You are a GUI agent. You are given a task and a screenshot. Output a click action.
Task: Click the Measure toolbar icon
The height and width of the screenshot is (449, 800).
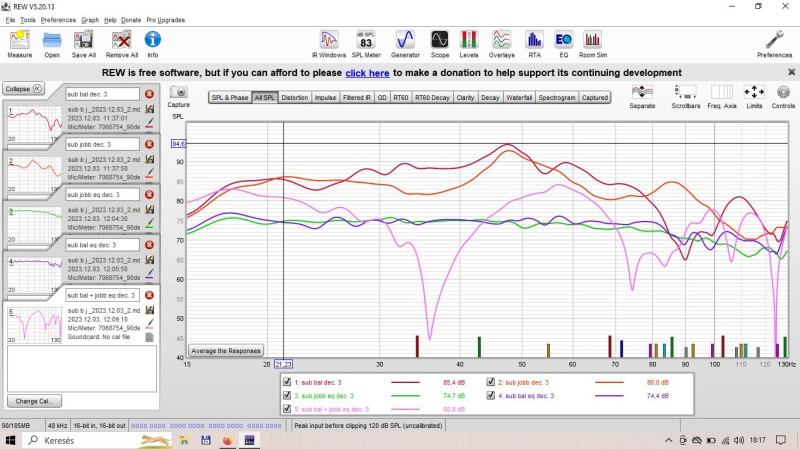[x=19, y=44]
